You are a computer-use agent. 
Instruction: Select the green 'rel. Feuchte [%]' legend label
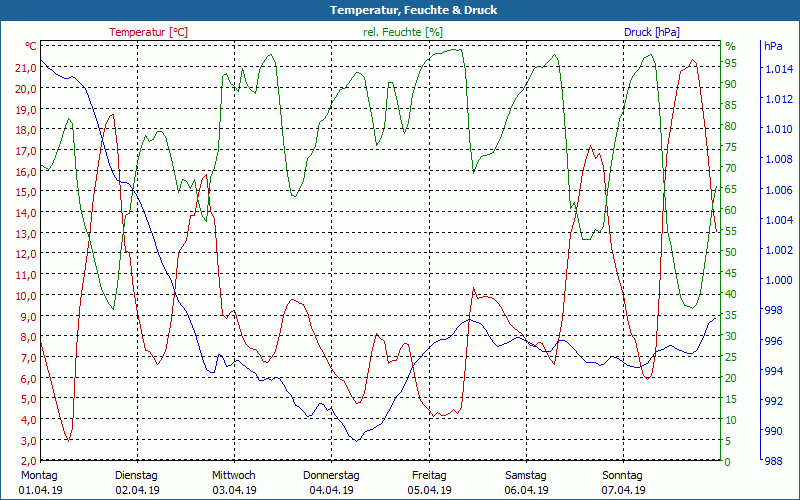pos(403,32)
